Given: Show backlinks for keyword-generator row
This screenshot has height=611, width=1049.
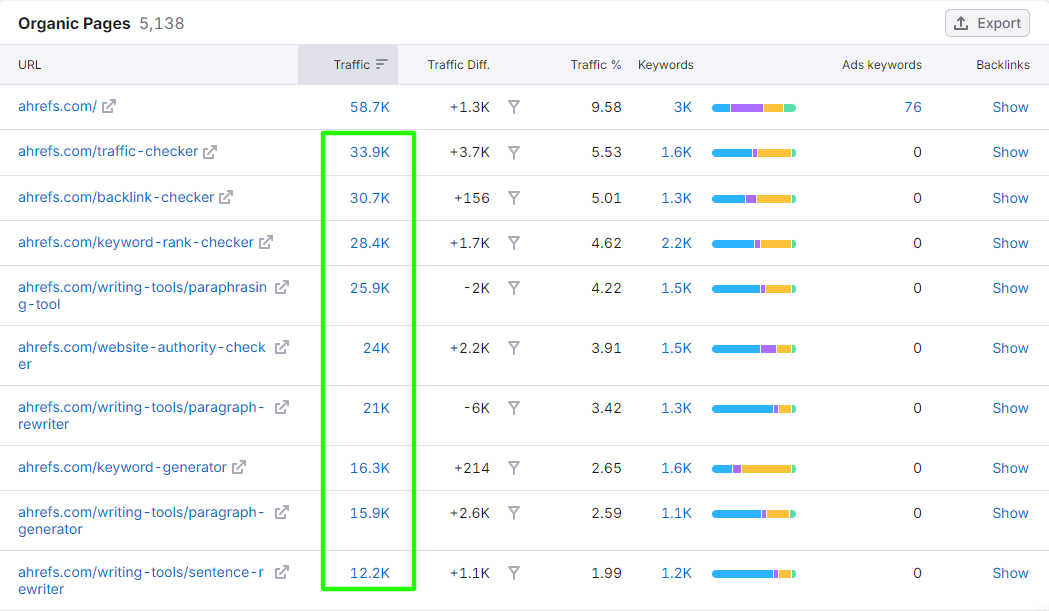Looking at the screenshot, I should point(1010,468).
